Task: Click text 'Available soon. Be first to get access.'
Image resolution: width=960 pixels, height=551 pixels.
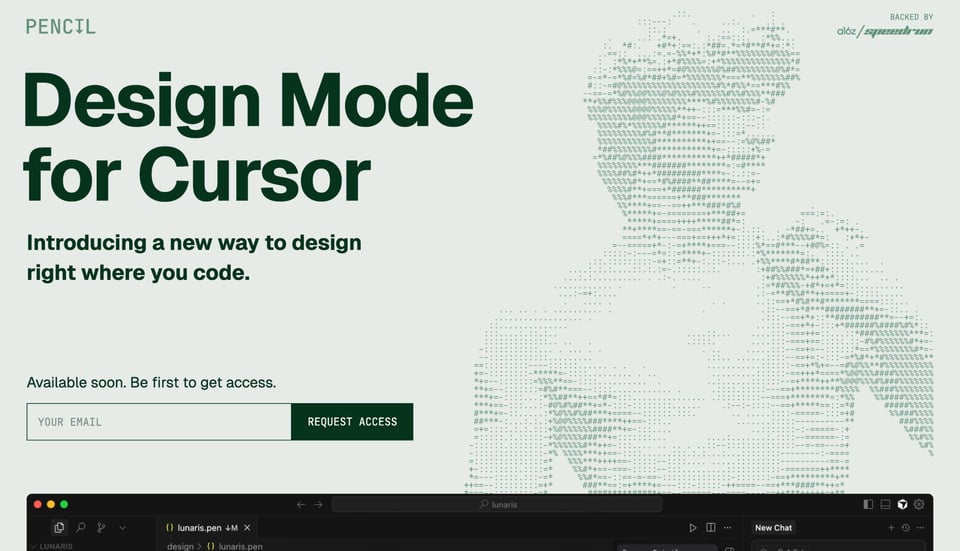Action: click(151, 383)
